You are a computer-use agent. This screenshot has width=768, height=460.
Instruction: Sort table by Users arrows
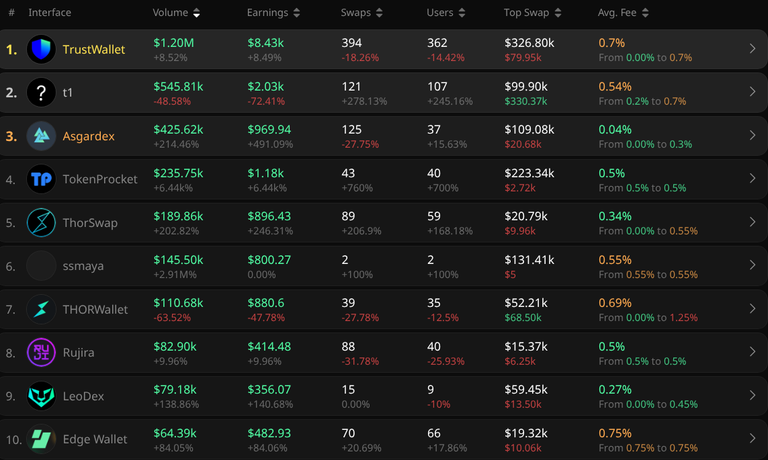click(x=461, y=13)
